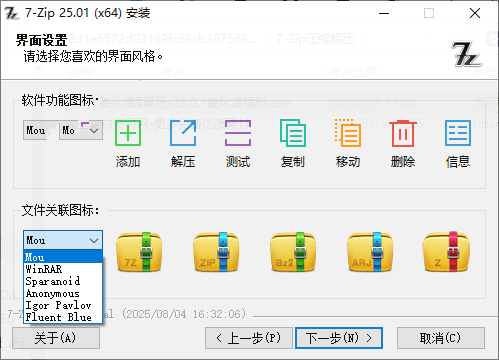This screenshot has height=360, width=499.
Task: Click the 添加 label text
Action: coord(128,162)
